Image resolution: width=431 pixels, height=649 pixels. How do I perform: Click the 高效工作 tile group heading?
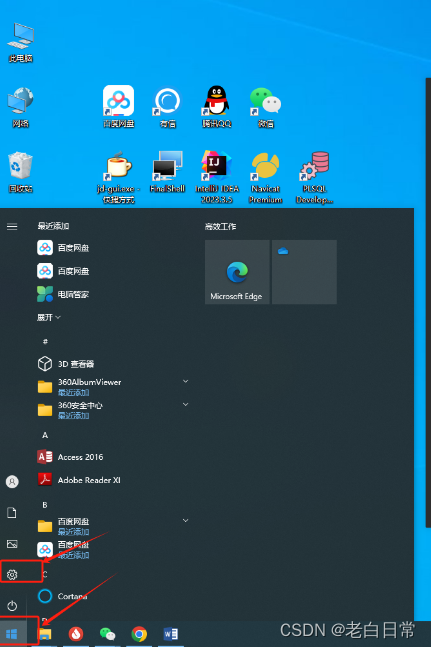tap(220, 226)
